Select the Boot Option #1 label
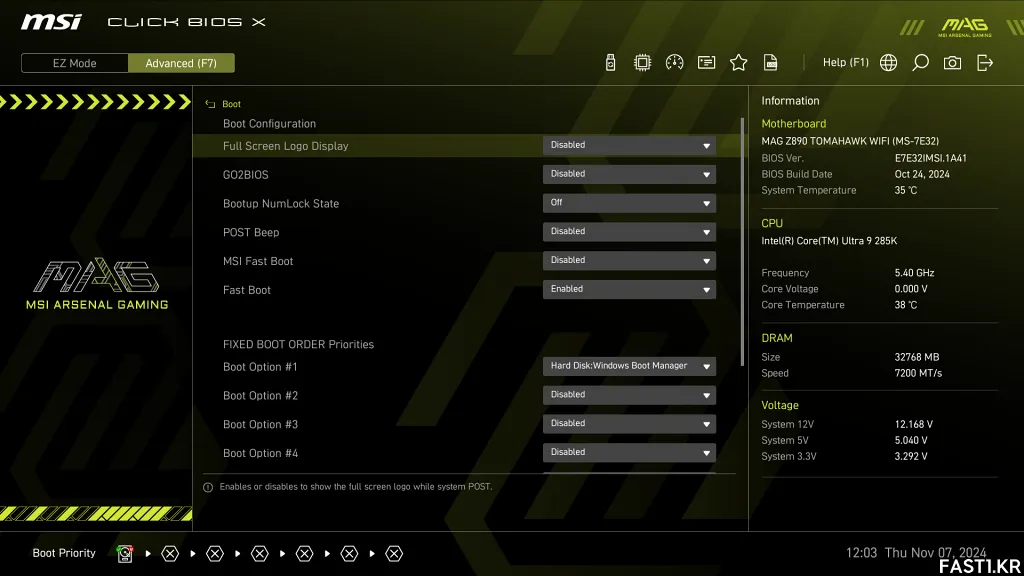 [x=260, y=367]
